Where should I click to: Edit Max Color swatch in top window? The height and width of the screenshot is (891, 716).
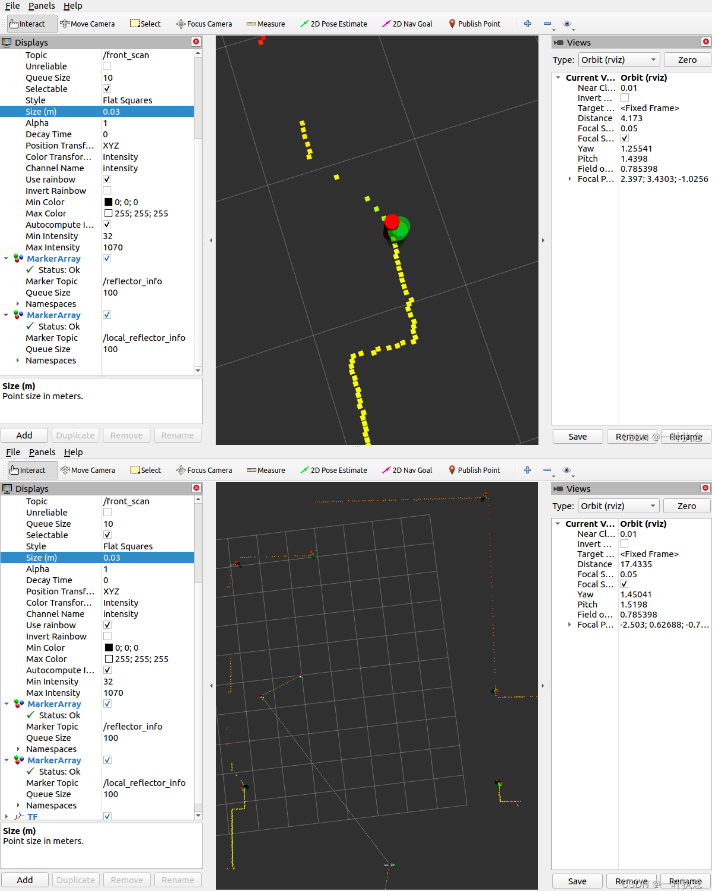tap(109, 213)
